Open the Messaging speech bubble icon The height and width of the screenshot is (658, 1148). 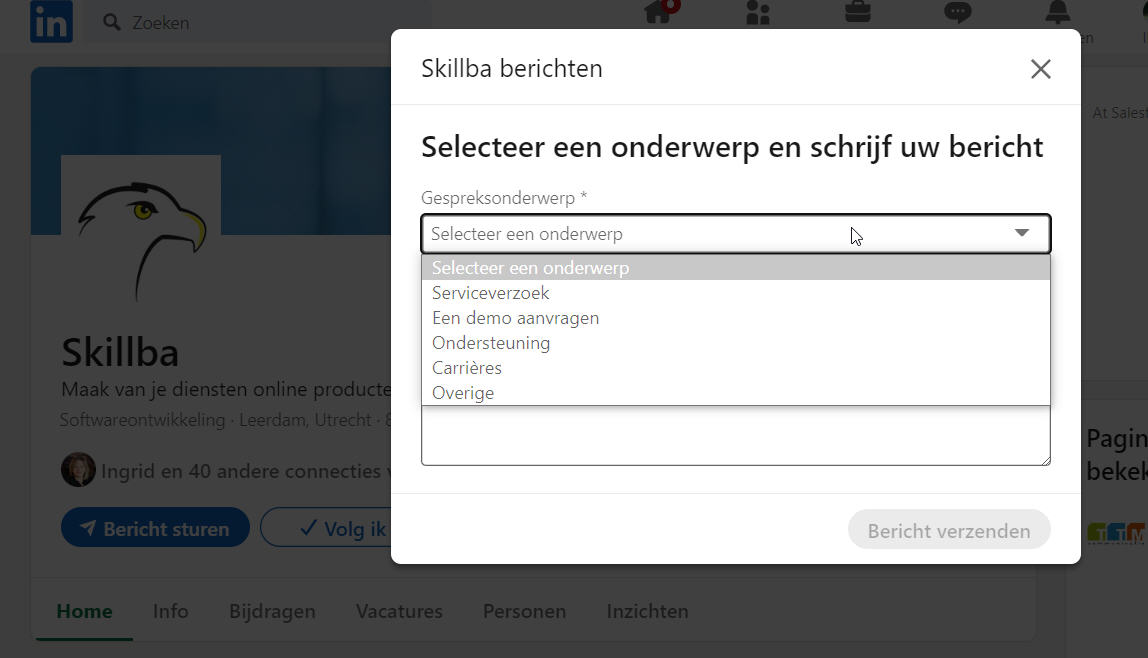pos(957,12)
